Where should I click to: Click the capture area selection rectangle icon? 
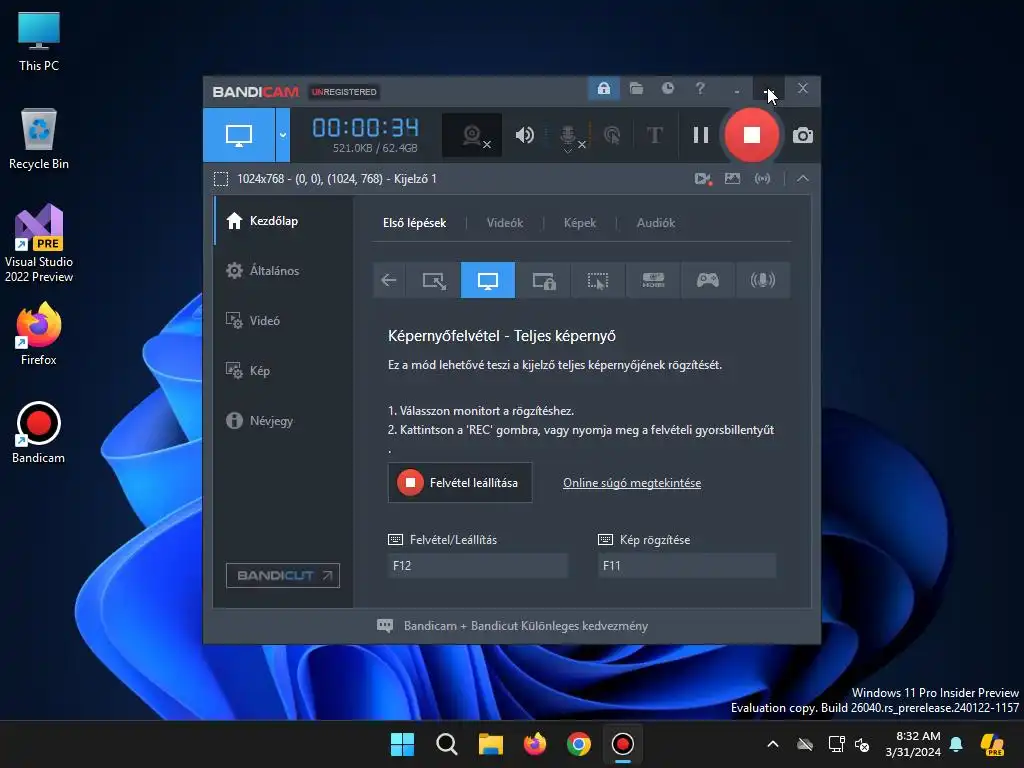221,179
